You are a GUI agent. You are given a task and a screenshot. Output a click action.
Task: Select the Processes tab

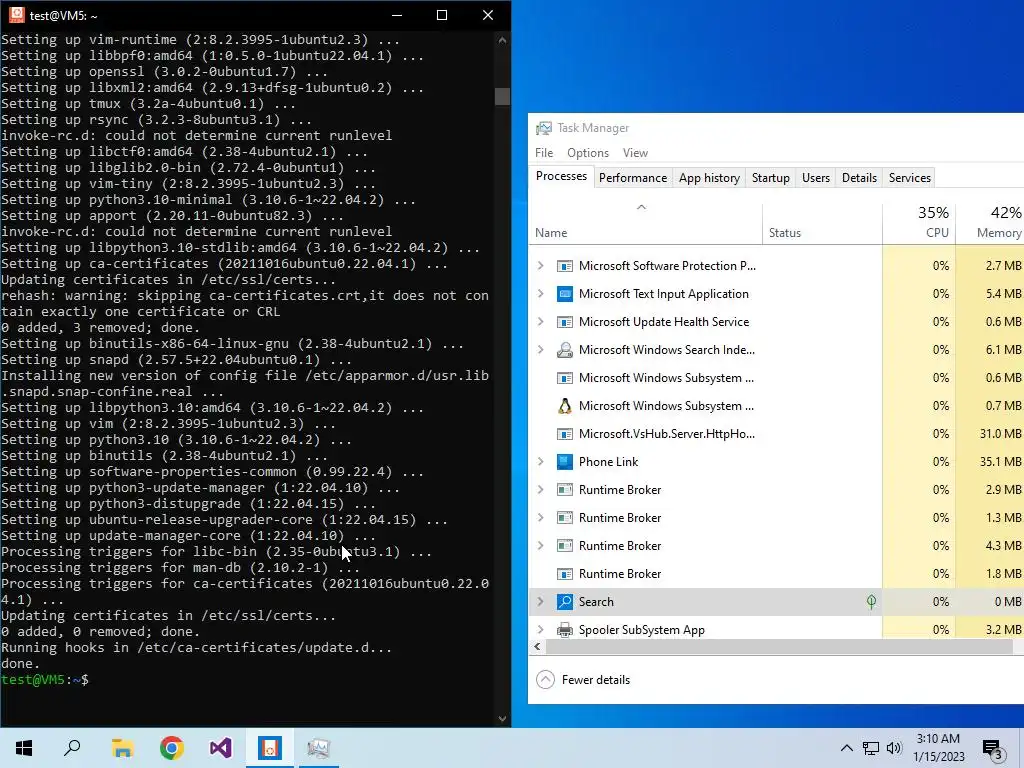pyautogui.click(x=561, y=176)
